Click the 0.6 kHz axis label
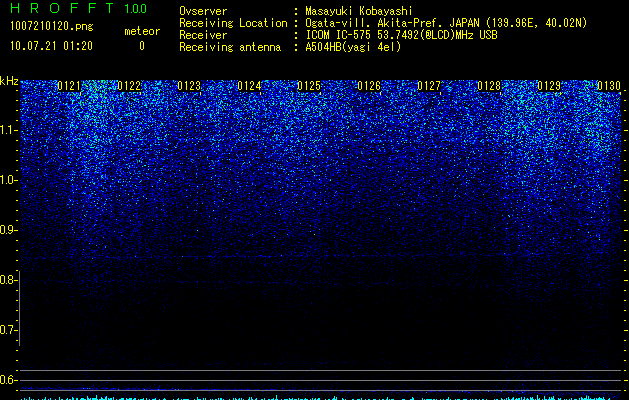The width and height of the screenshot is (629, 400). 9,380
